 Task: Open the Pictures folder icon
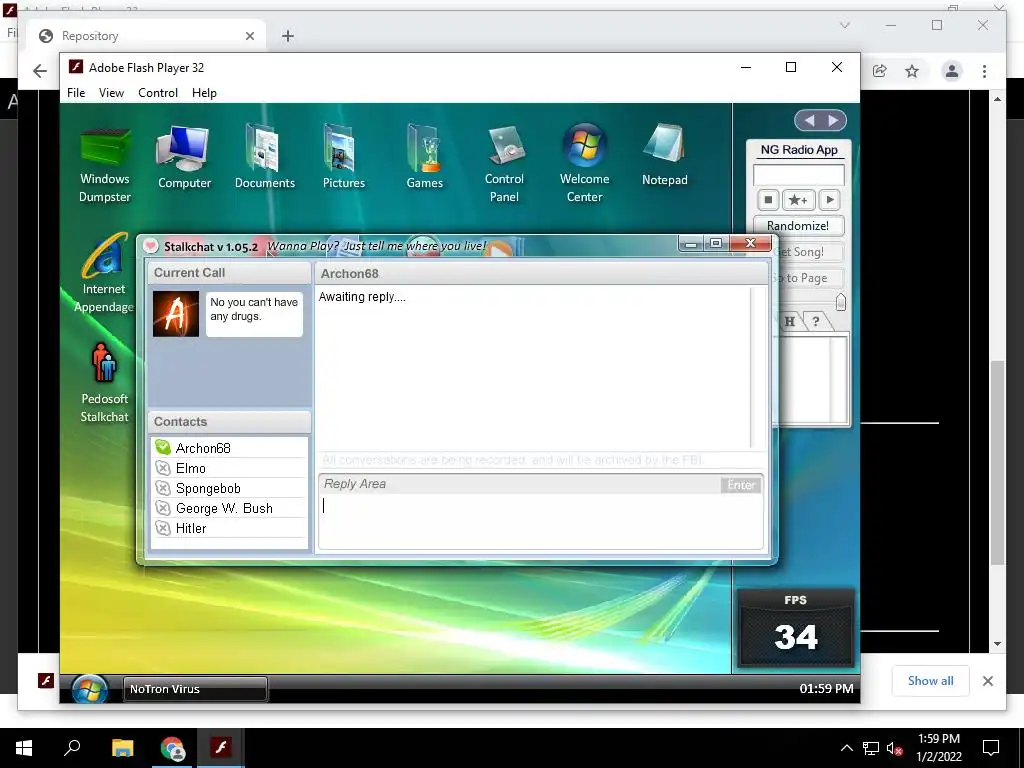tap(344, 157)
